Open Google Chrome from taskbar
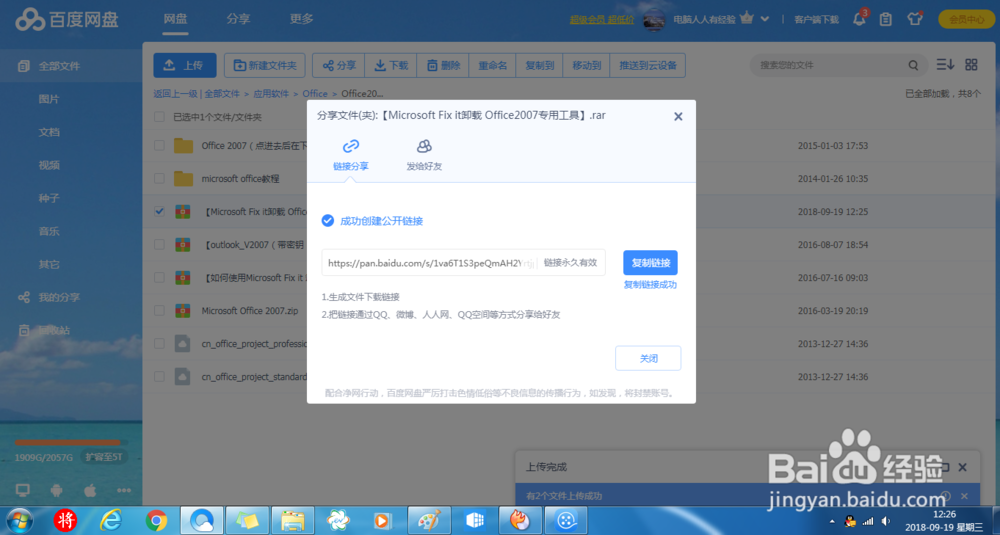 pyautogui.click(x=156, y=521)
